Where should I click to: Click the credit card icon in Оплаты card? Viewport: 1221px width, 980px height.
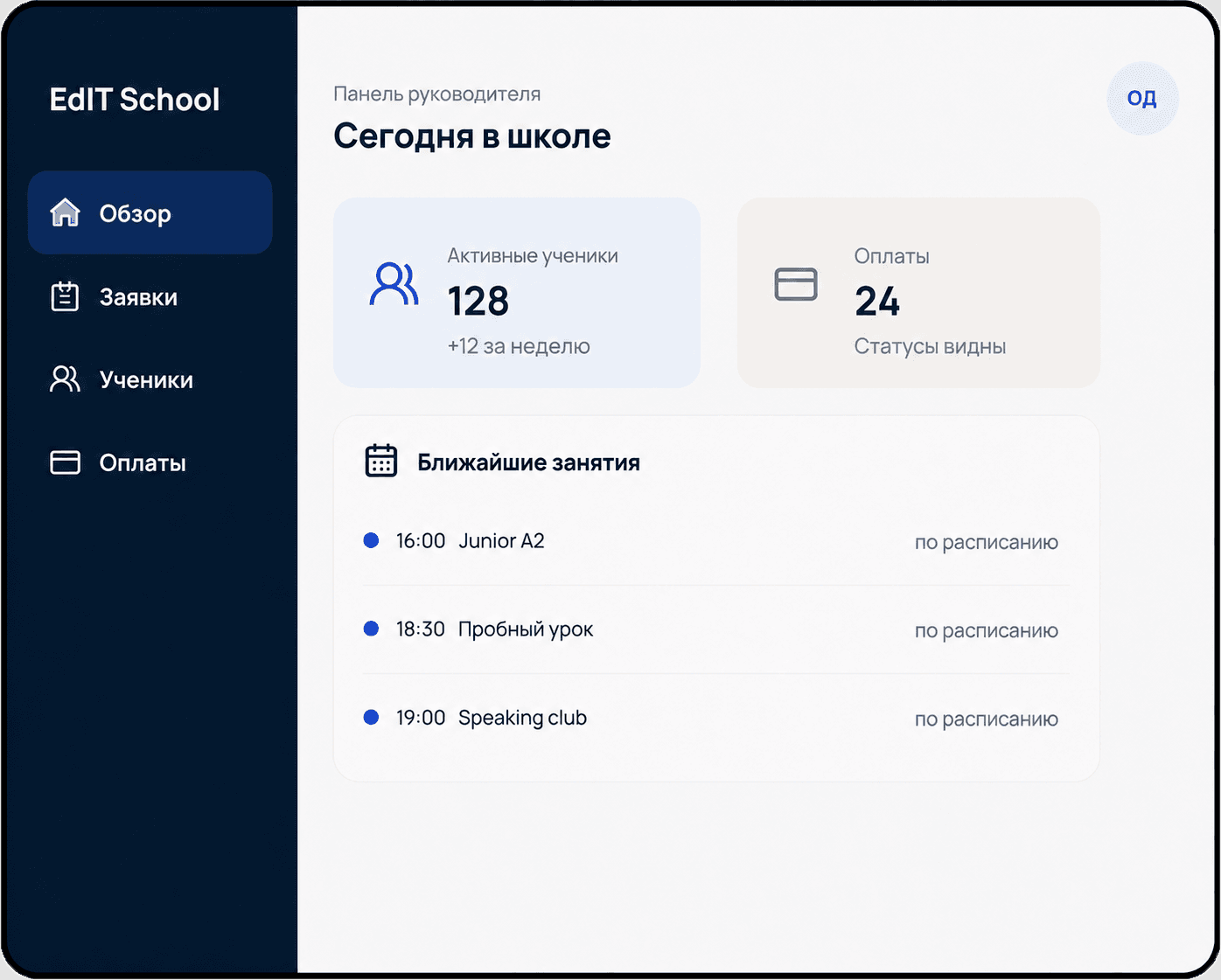[796, 284]
